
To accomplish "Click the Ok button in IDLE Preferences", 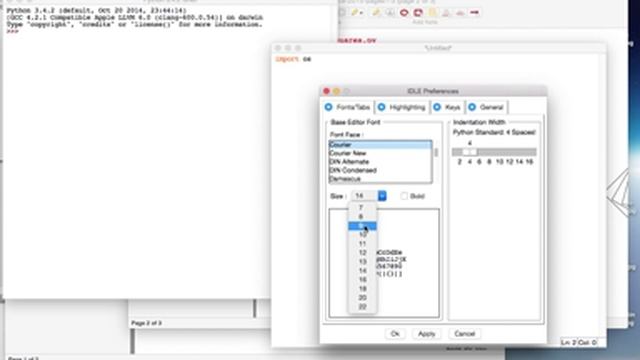I will click(395, 334).
